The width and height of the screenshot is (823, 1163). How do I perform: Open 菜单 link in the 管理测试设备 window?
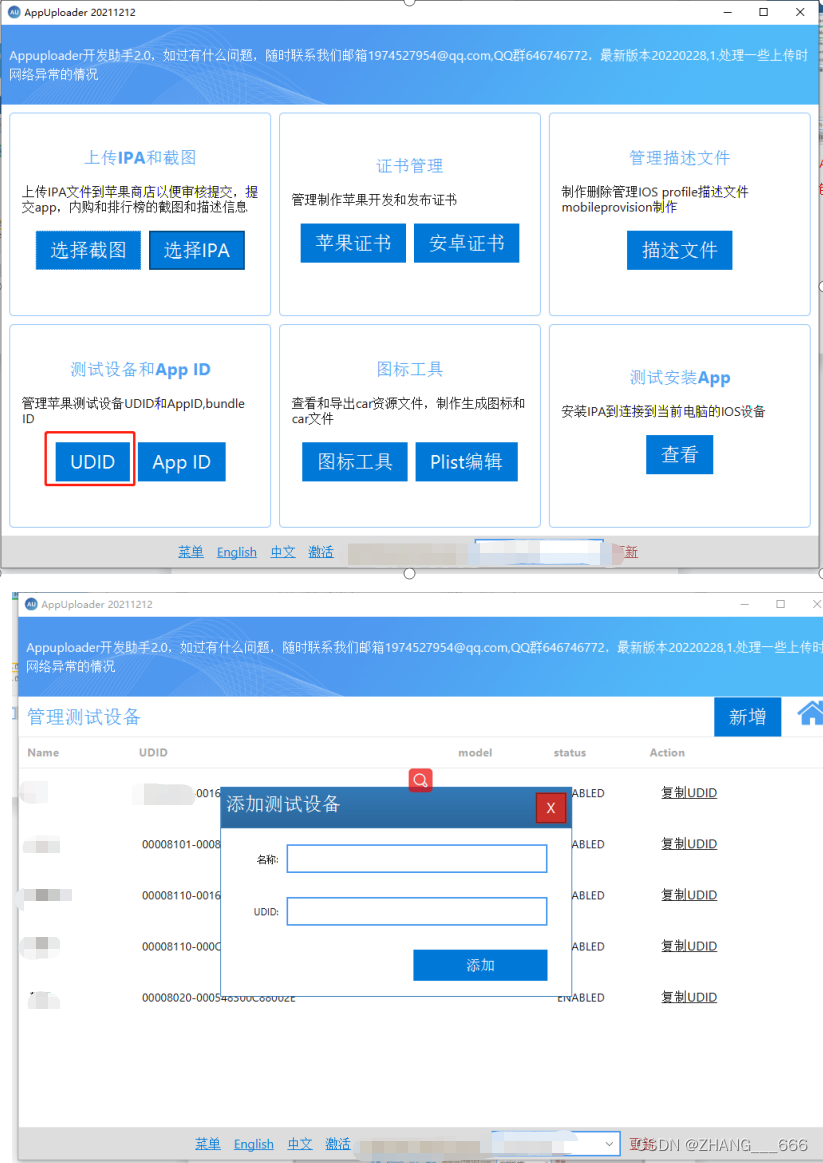click(x=208, y=1144)
